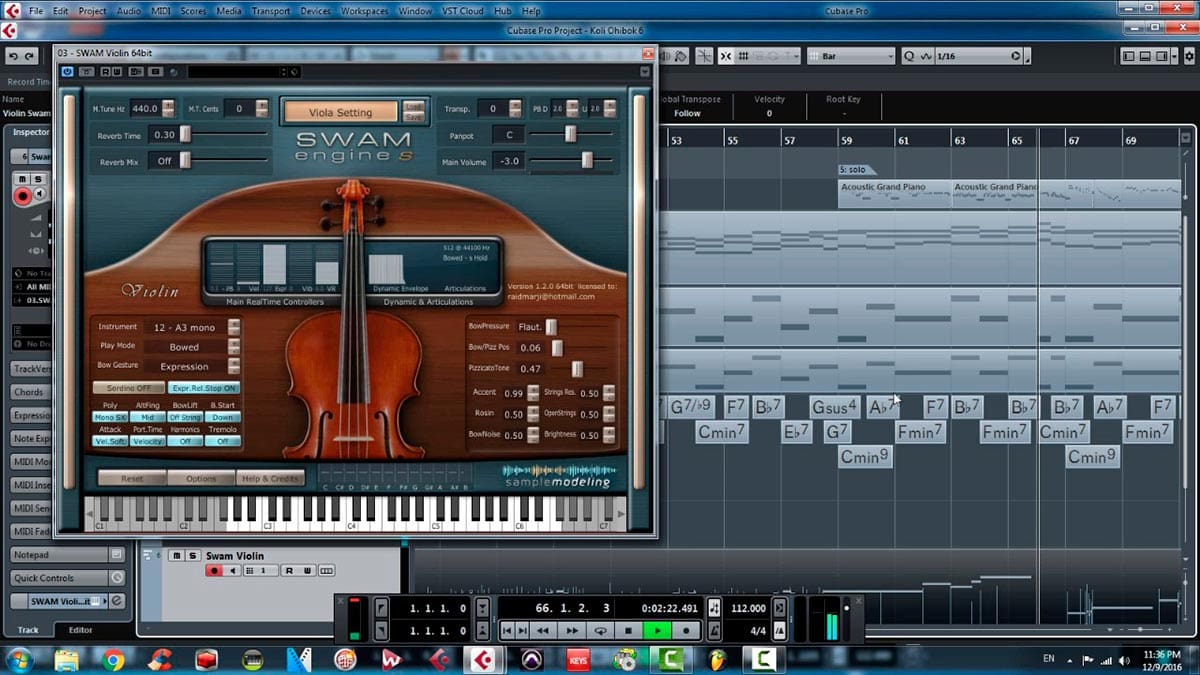Click the KEYS app icon in taskbar
The image size is (1200, 675).
[579, 660]
